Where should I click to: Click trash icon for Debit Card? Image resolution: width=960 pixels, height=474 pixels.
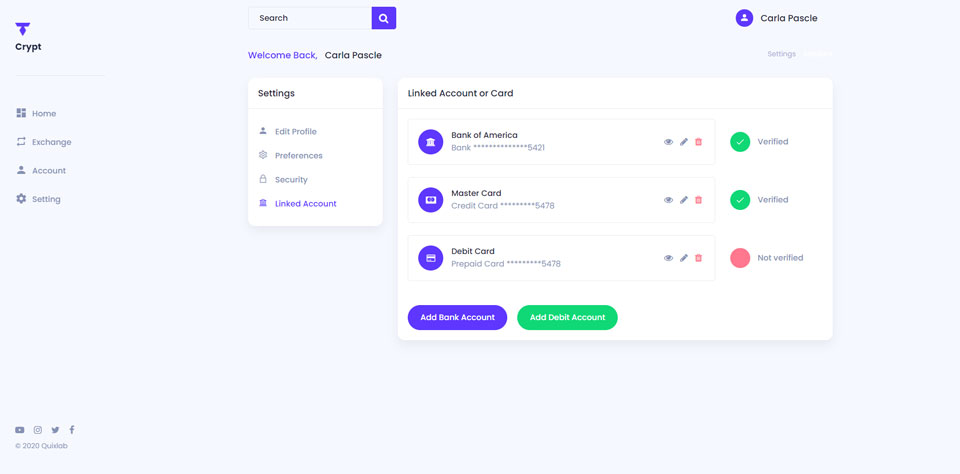(698, 258)
